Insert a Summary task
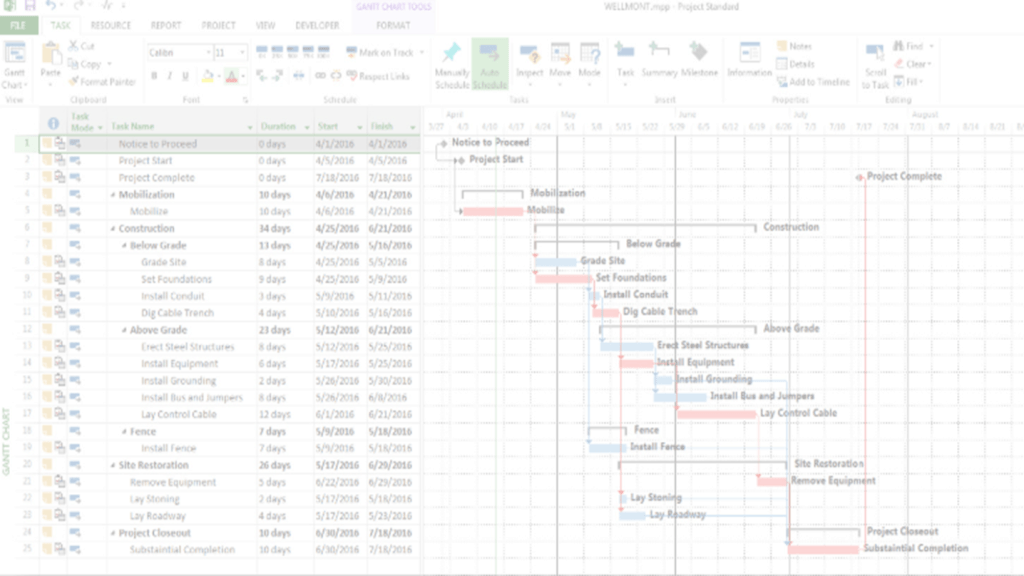This screenshot has width=1024, height=576. [x=659, y=54]
